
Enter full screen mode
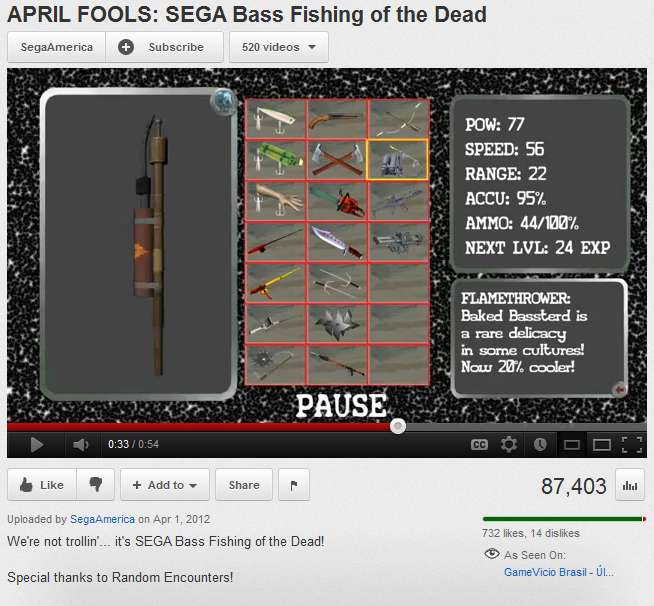[x=632, y=445]
